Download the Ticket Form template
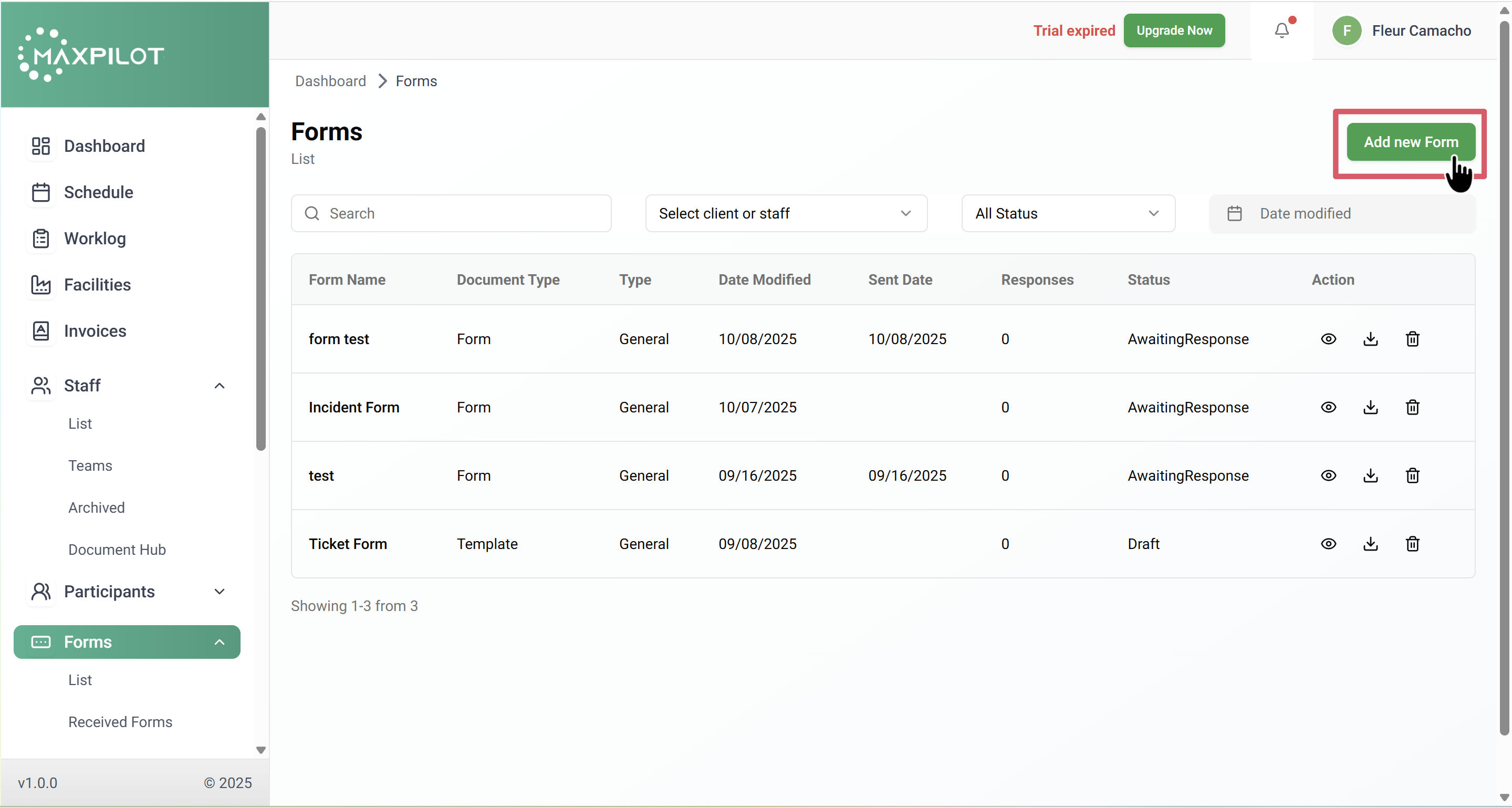This screenshot has width=1512, height=808. pos(1370,544)
